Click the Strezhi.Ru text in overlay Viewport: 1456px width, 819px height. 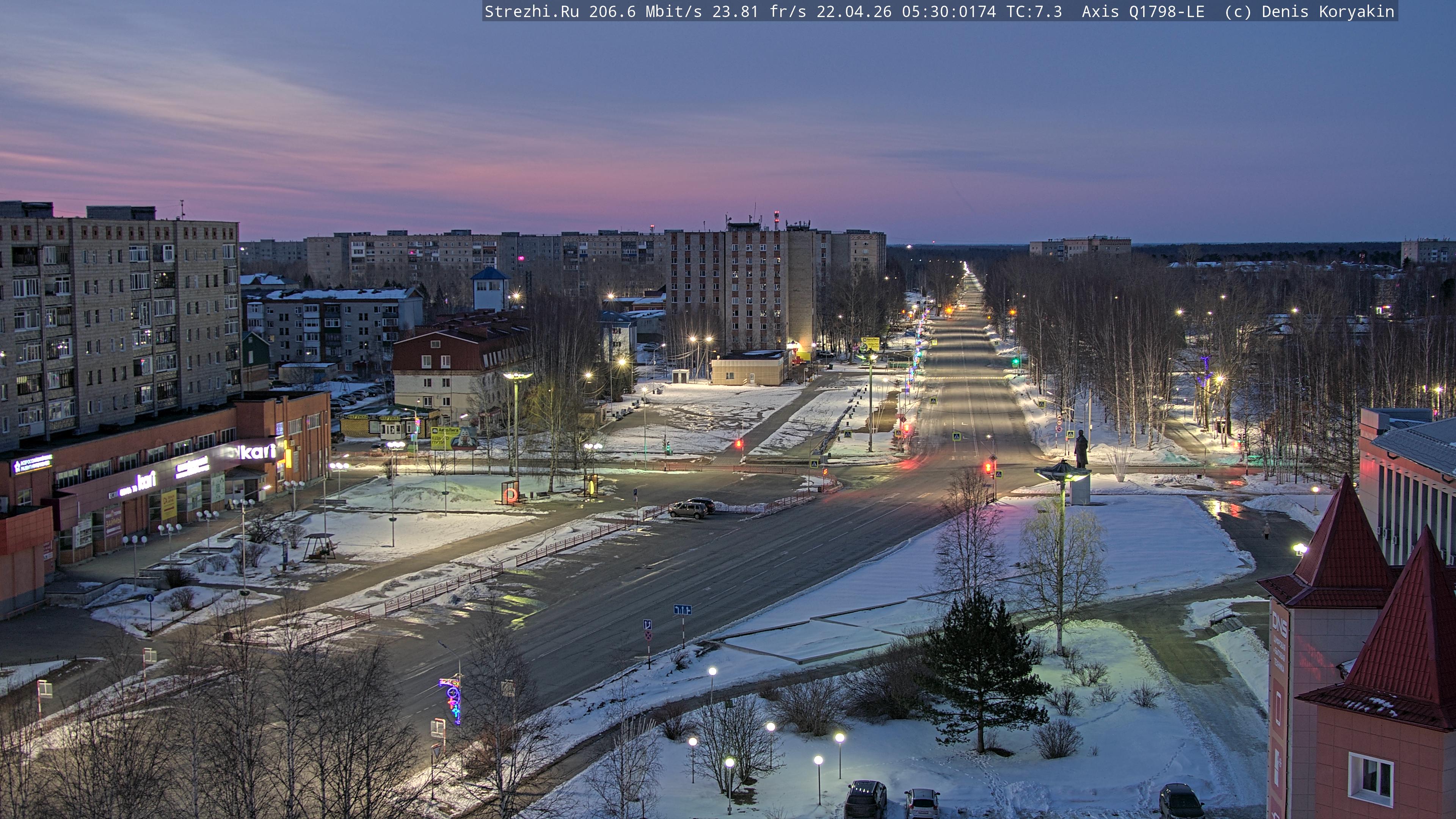click(531, 11)
